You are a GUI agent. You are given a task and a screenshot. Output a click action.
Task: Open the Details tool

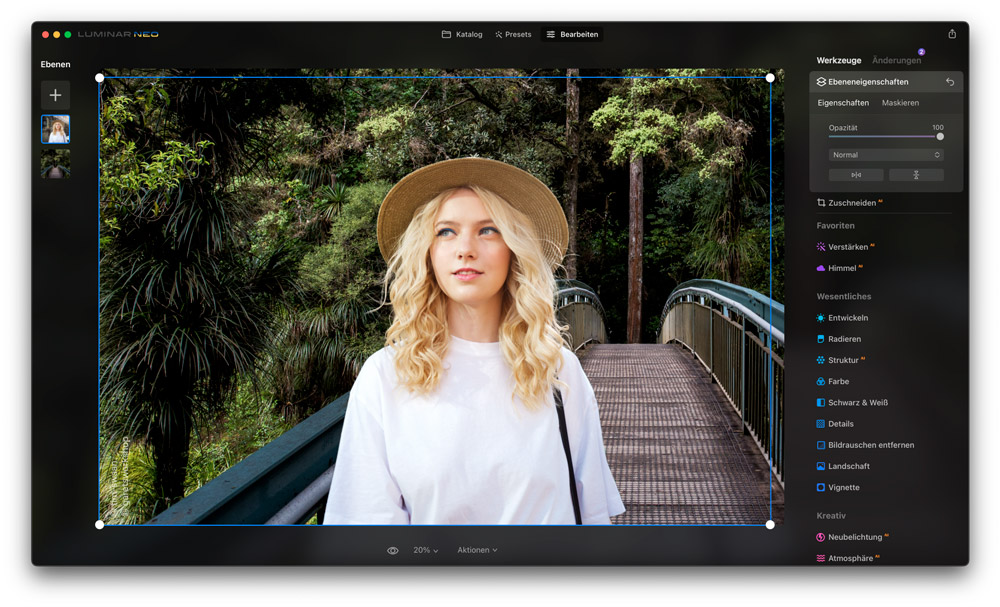pyautogui.click(x=835, y=424)
